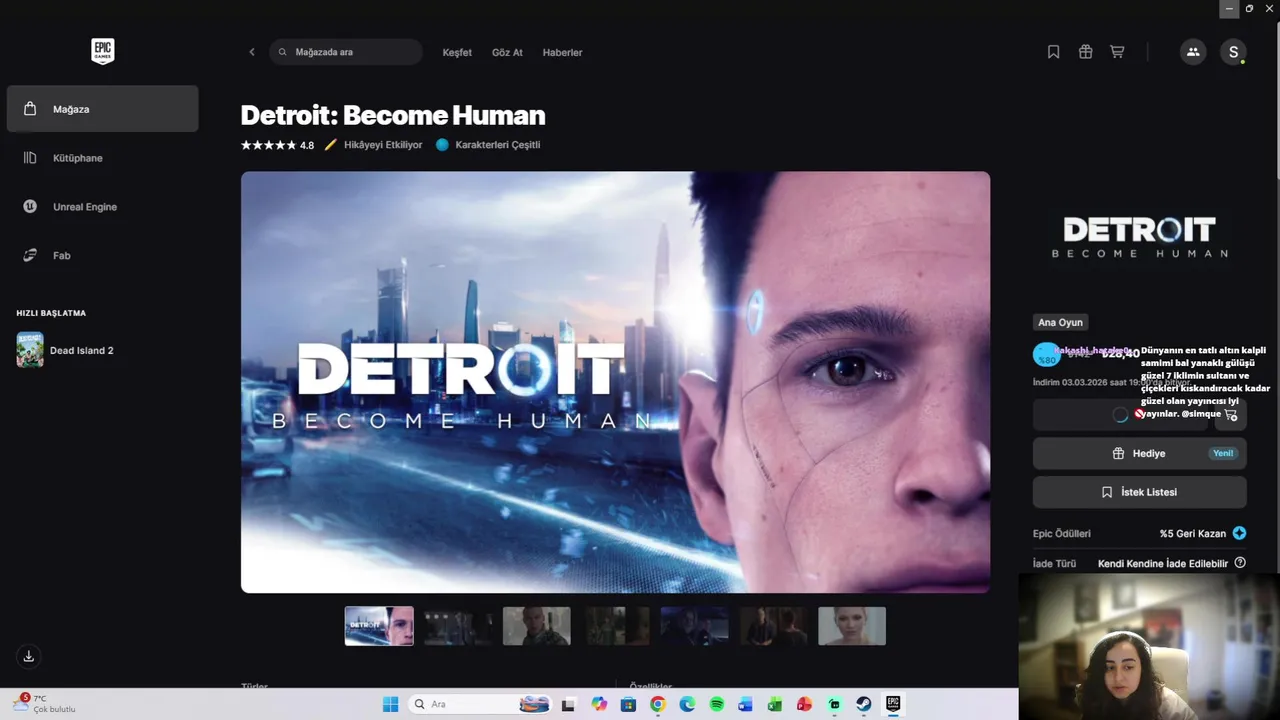Click the main Detroit hero image
The width and height of the screenshot is (1280, 720).
click(x=615, y=382)
